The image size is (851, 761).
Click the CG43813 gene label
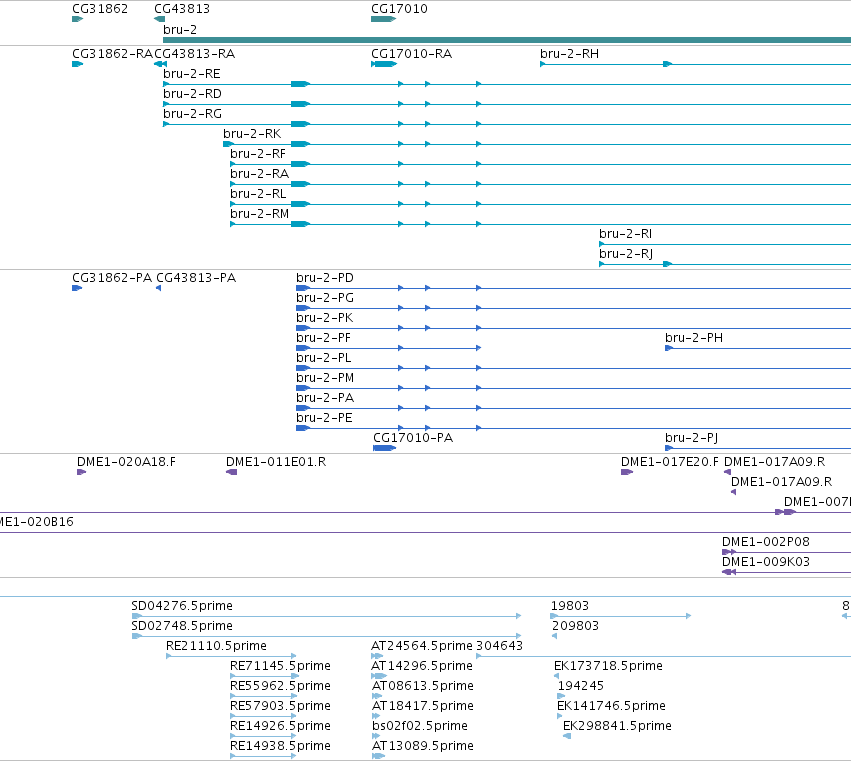click(182, 9)
